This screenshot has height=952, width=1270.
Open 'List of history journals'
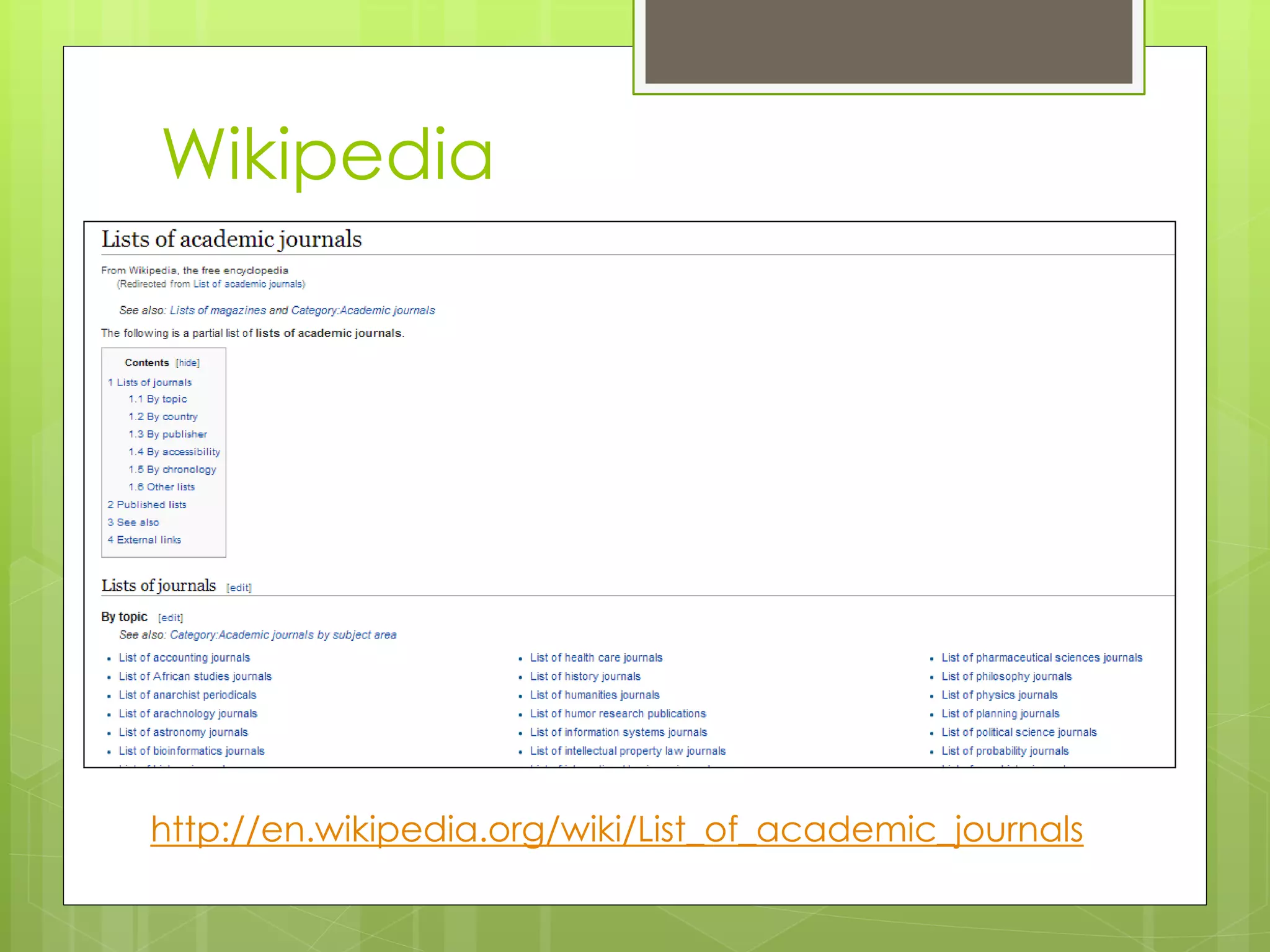(x=585, y=676)
